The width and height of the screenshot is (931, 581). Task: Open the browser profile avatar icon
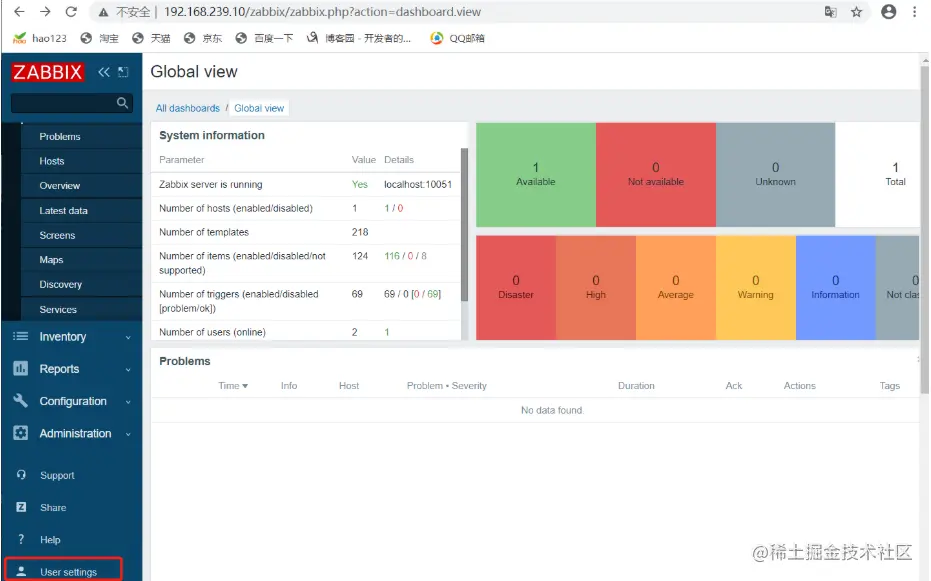pyautogui.click(x=888, y=12)
